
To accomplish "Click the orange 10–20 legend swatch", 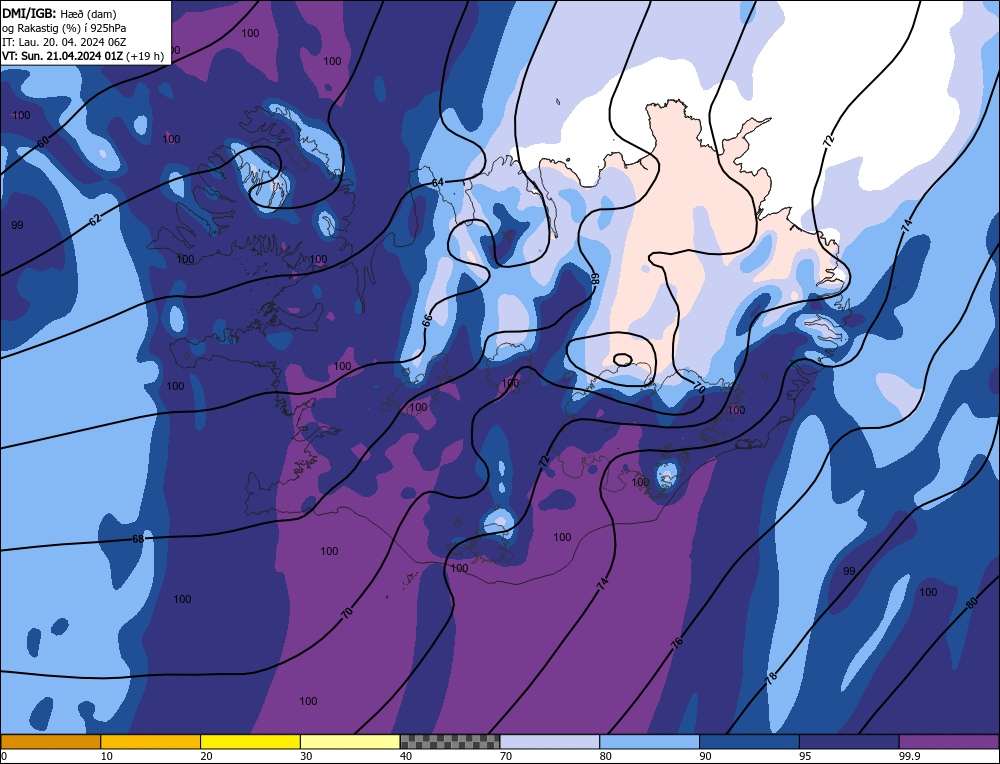I will [x=151, y=742].
